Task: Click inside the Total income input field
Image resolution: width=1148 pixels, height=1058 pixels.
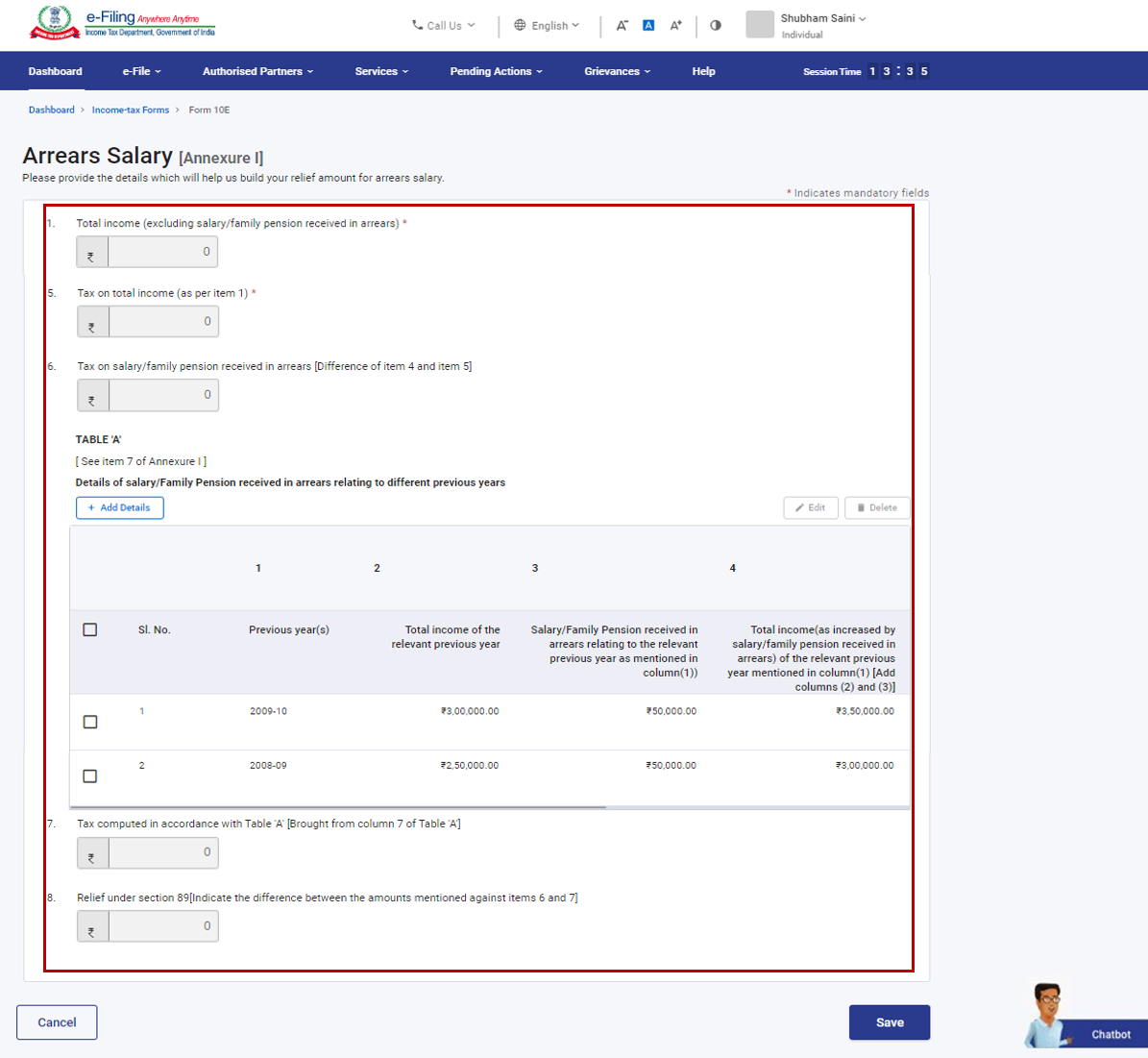Action: point(163,252)
